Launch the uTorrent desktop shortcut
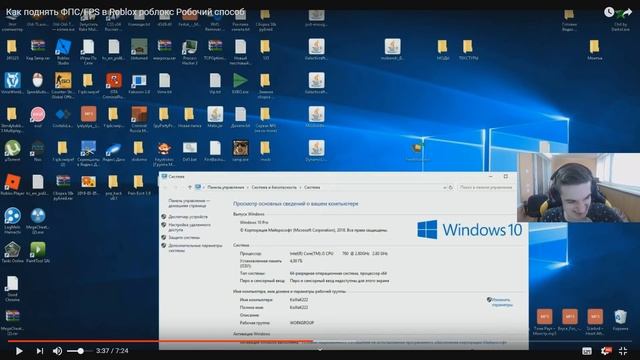Viewport: 640px width, 360px height. [x=12, y=151]
